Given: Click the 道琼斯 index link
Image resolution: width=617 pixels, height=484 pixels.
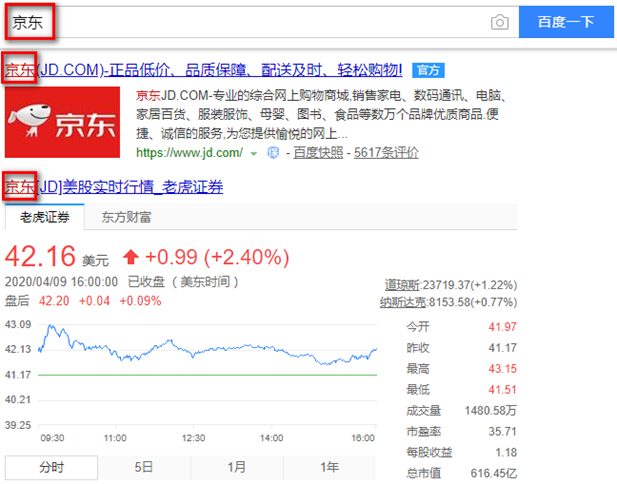Looking at the screenshot, I should pyautogui.click(x=402, y=285).
